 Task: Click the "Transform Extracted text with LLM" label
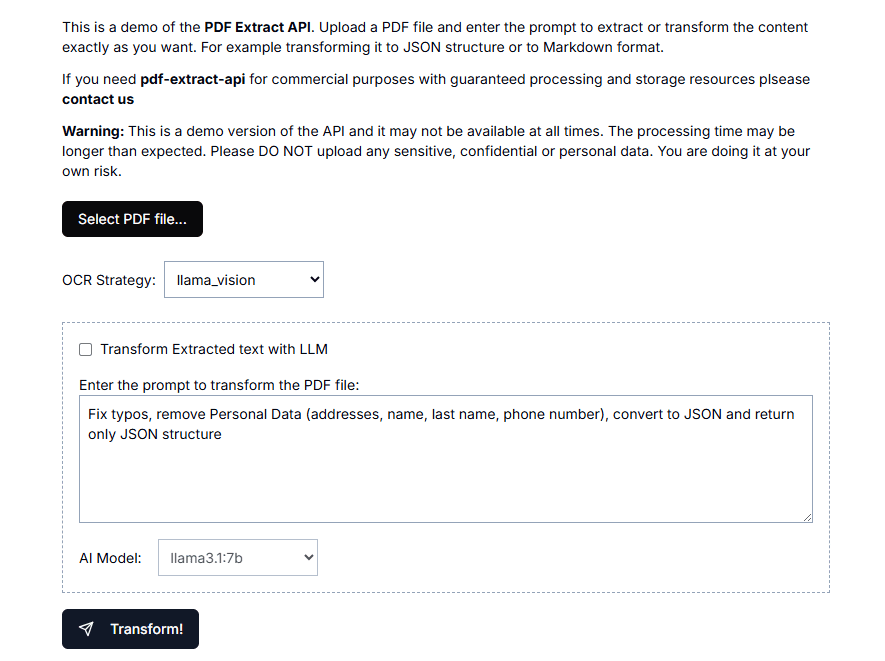tap(214, 349)
